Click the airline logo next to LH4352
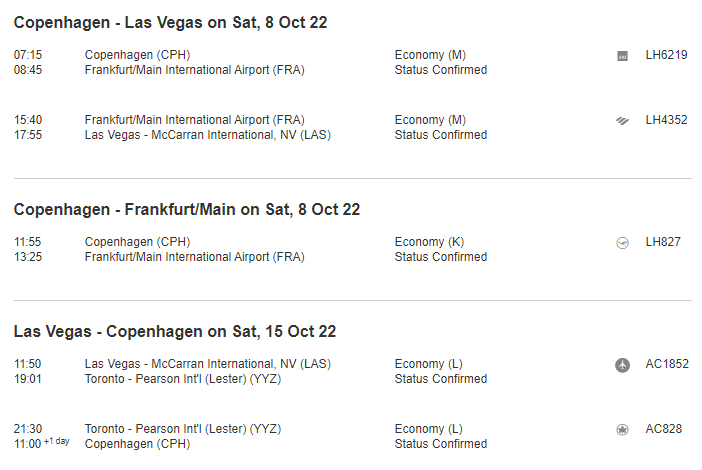 click(622, 121)
